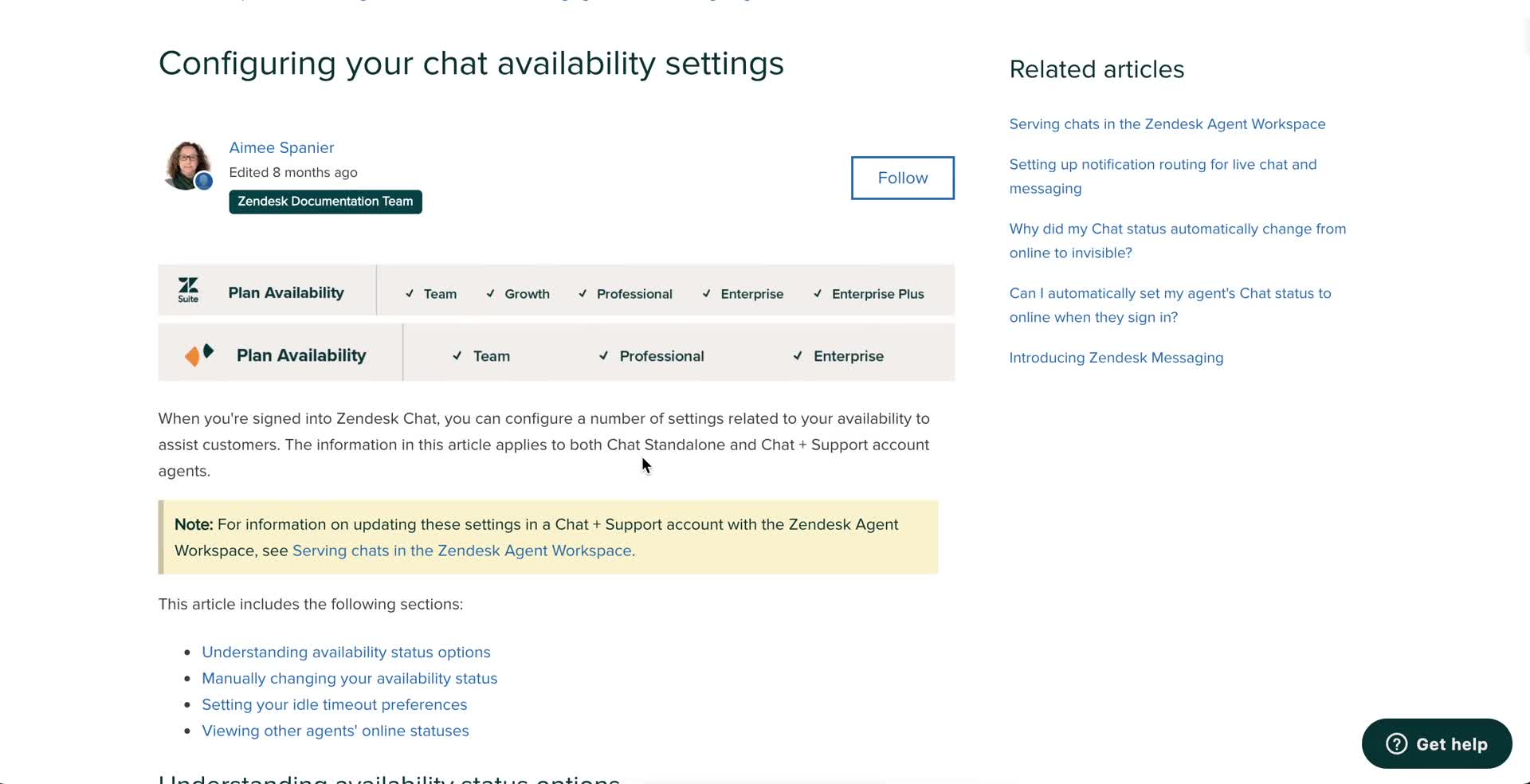The height and width of the screenshot is (784, 1530).
Task: Open Serving chats in Zendesk Agent Workspace related article
Action: click(x=1167, y=124)
